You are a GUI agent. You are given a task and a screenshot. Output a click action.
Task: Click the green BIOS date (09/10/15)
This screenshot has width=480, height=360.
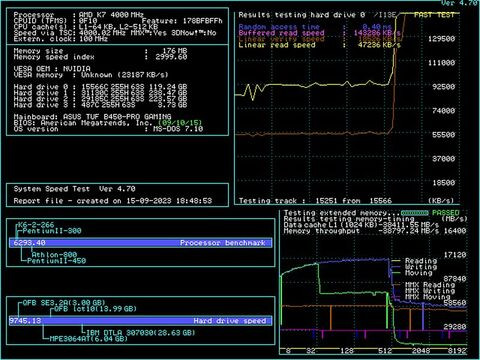(180, 123)
